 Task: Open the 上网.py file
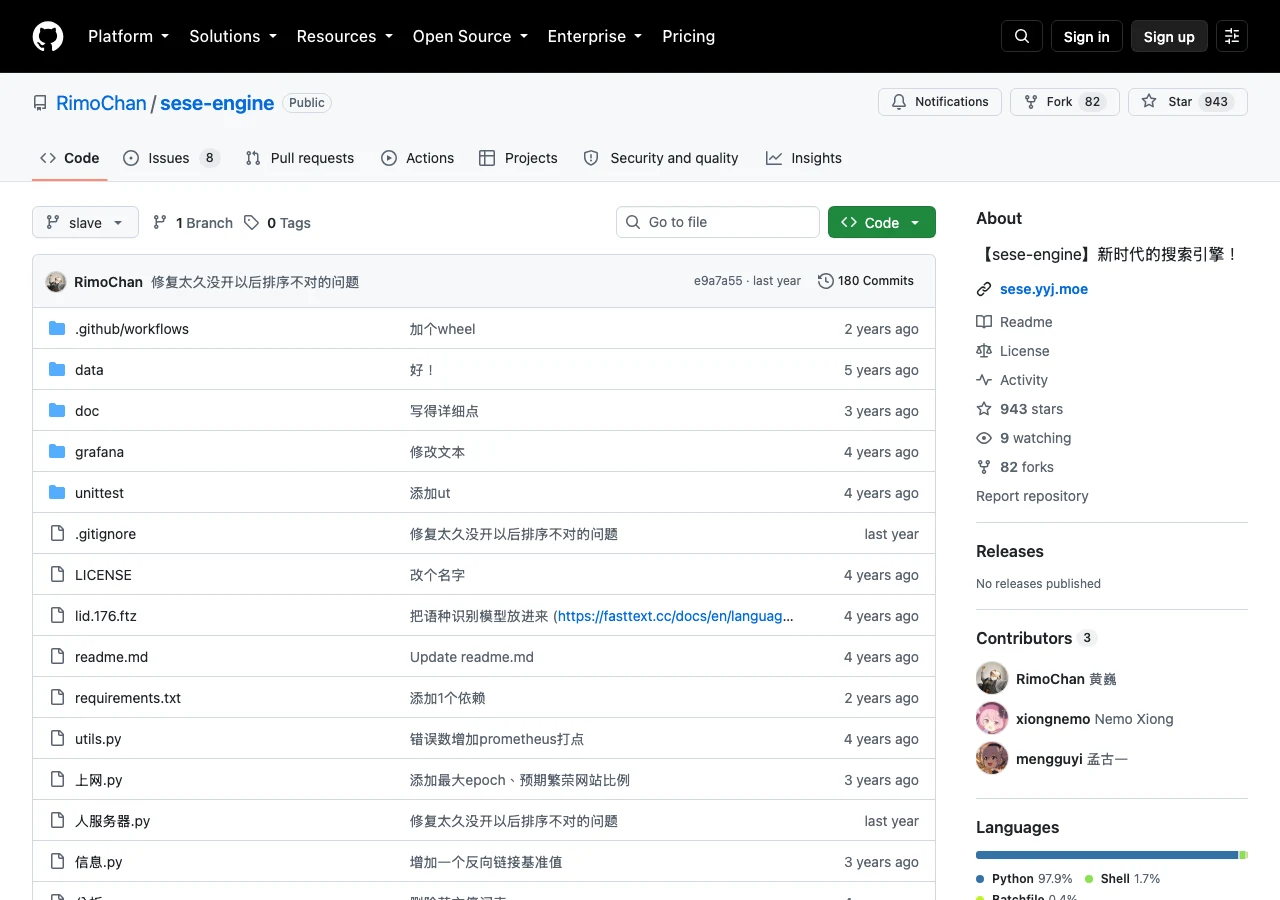pyautogui.click(x=99, y=779)
